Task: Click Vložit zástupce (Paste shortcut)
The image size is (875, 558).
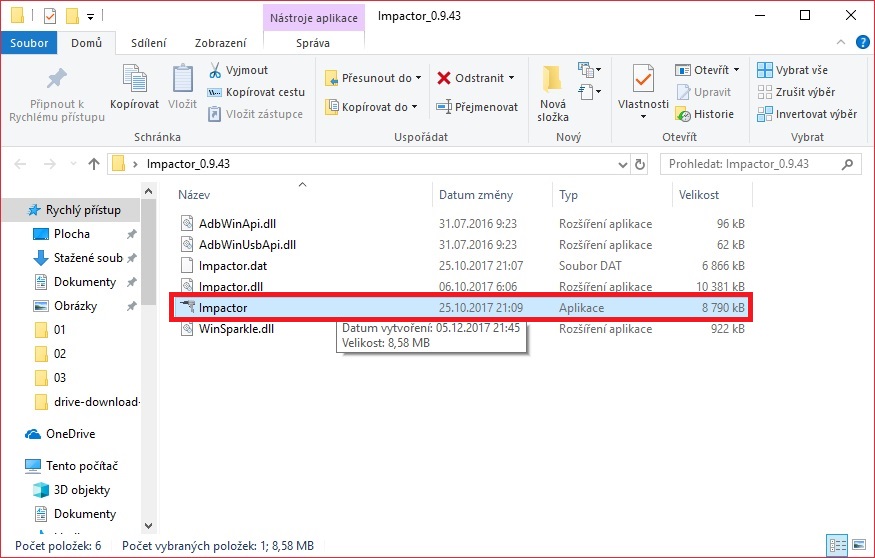Action: point(256,114)
